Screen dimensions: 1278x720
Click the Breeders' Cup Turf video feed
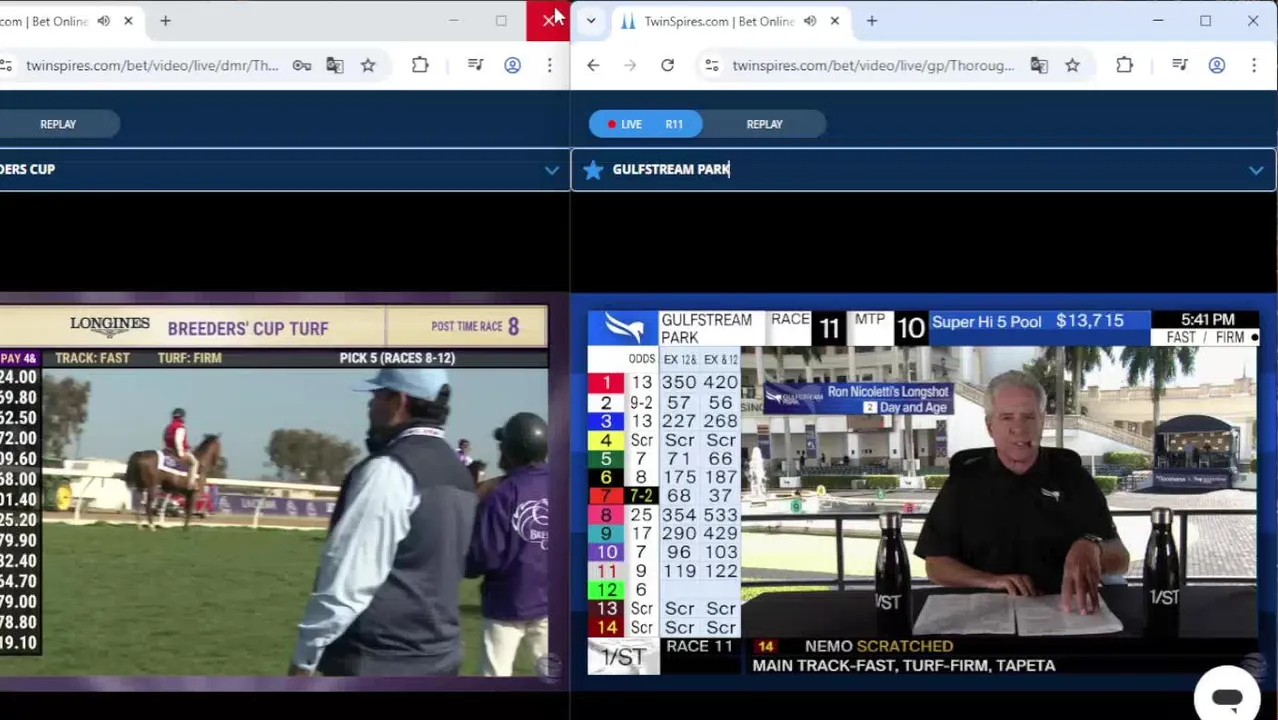(x=274, y=490)
